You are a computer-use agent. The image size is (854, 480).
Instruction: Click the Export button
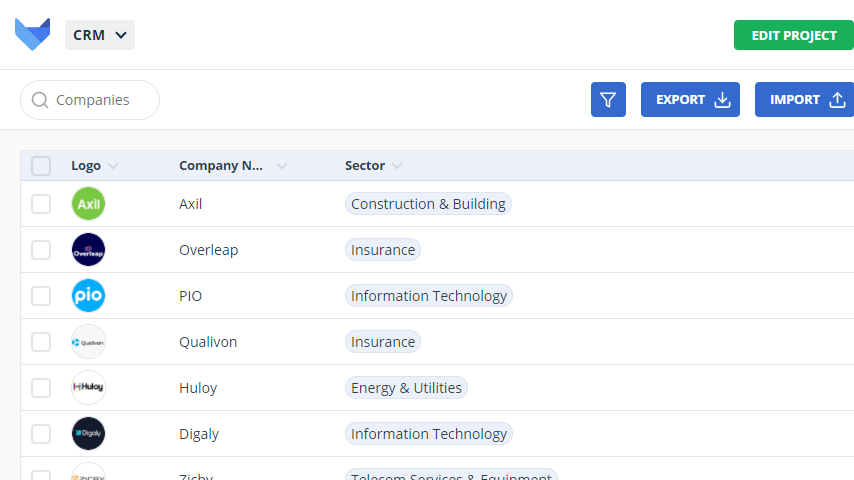pyautogui.click(x=690, y=100)
